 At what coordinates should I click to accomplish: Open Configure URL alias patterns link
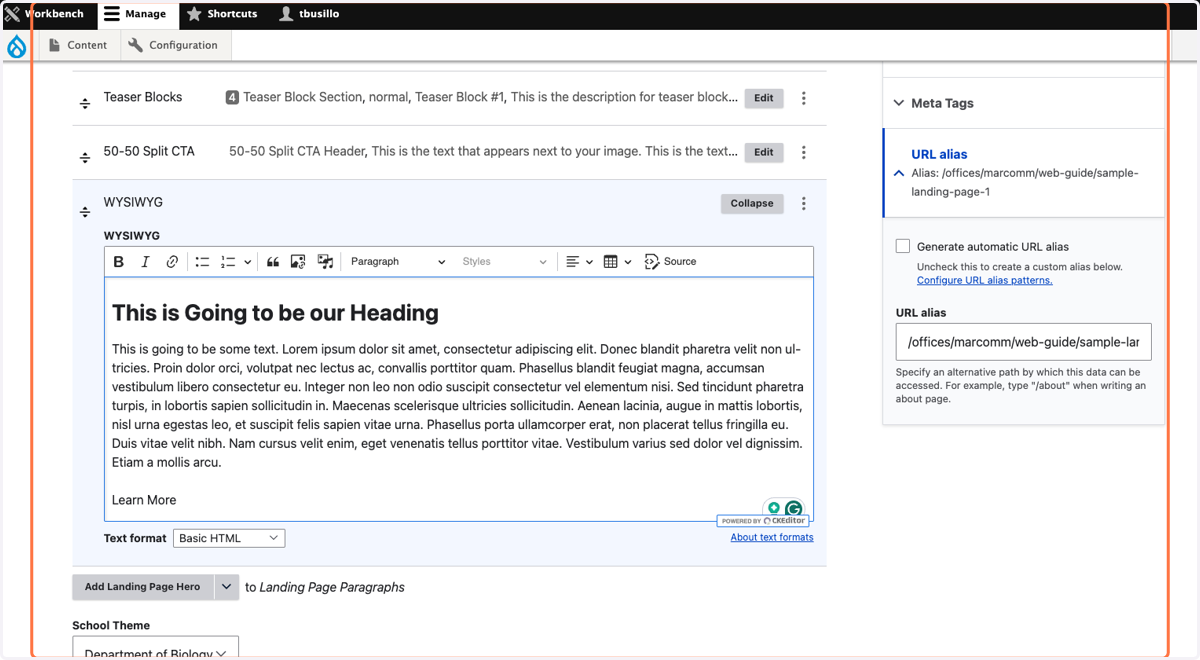click(x=984, y=280)
